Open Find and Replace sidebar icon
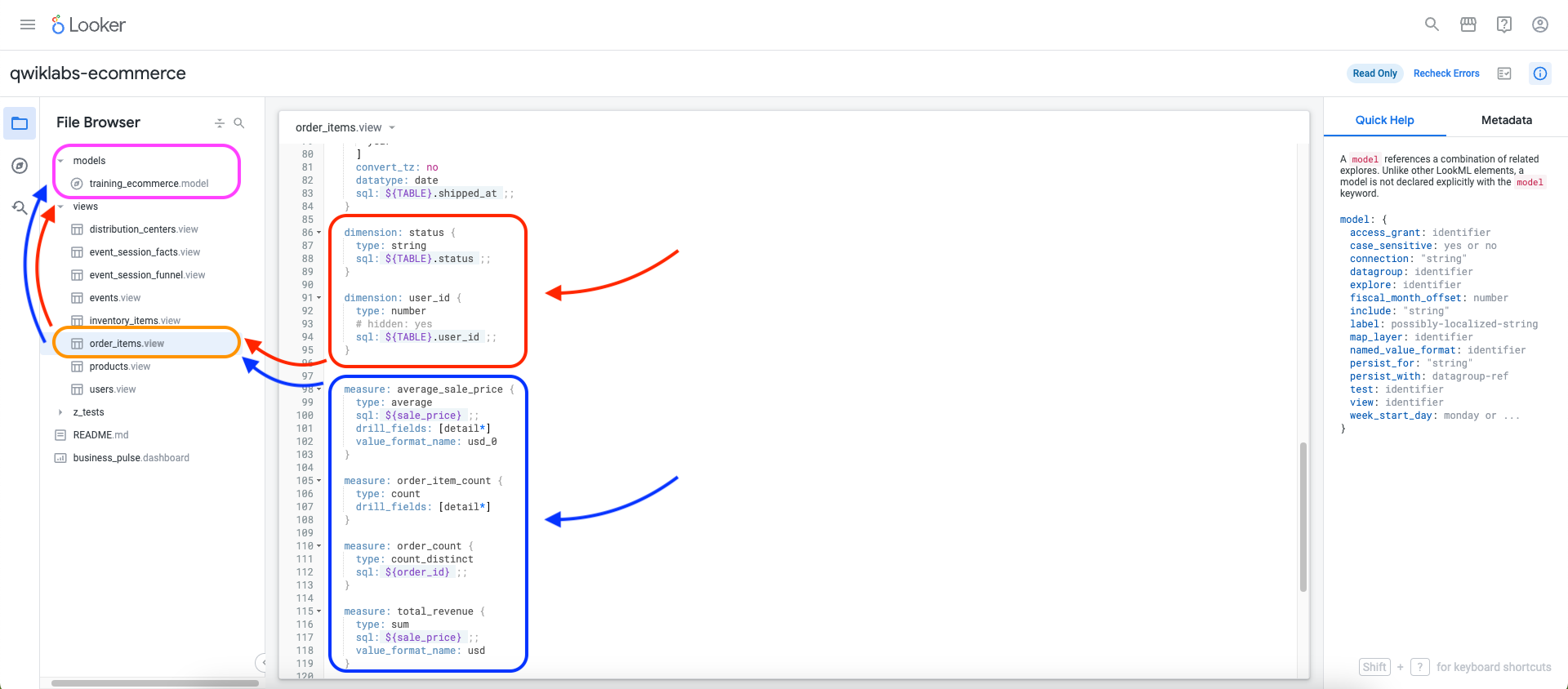The width and height of the screenshot is (1568, 689). (x=20, y=207)
